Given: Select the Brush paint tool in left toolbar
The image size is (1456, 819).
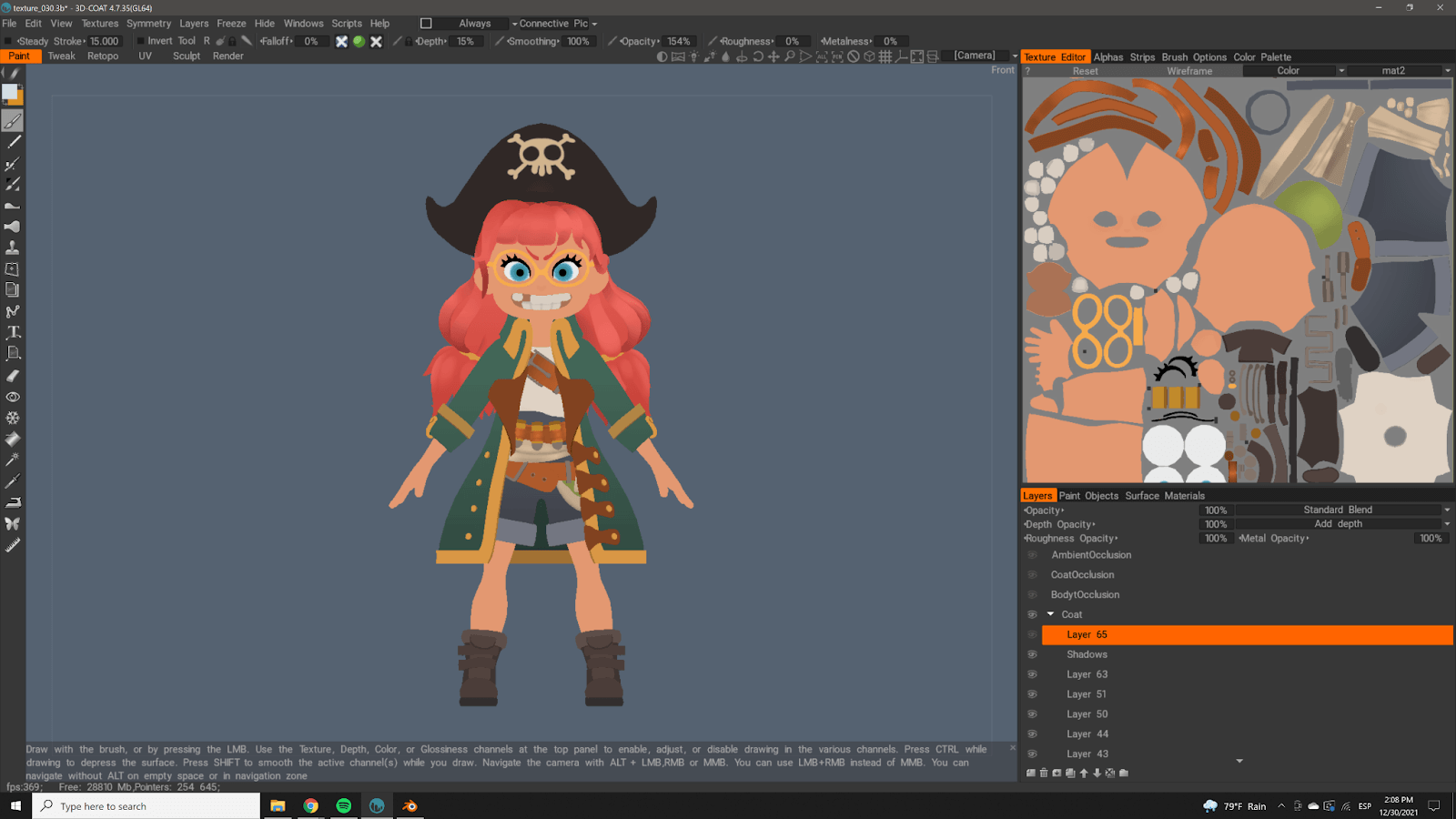Looking at the screenshot, I should pyautogui.click(x=13, y=121).
